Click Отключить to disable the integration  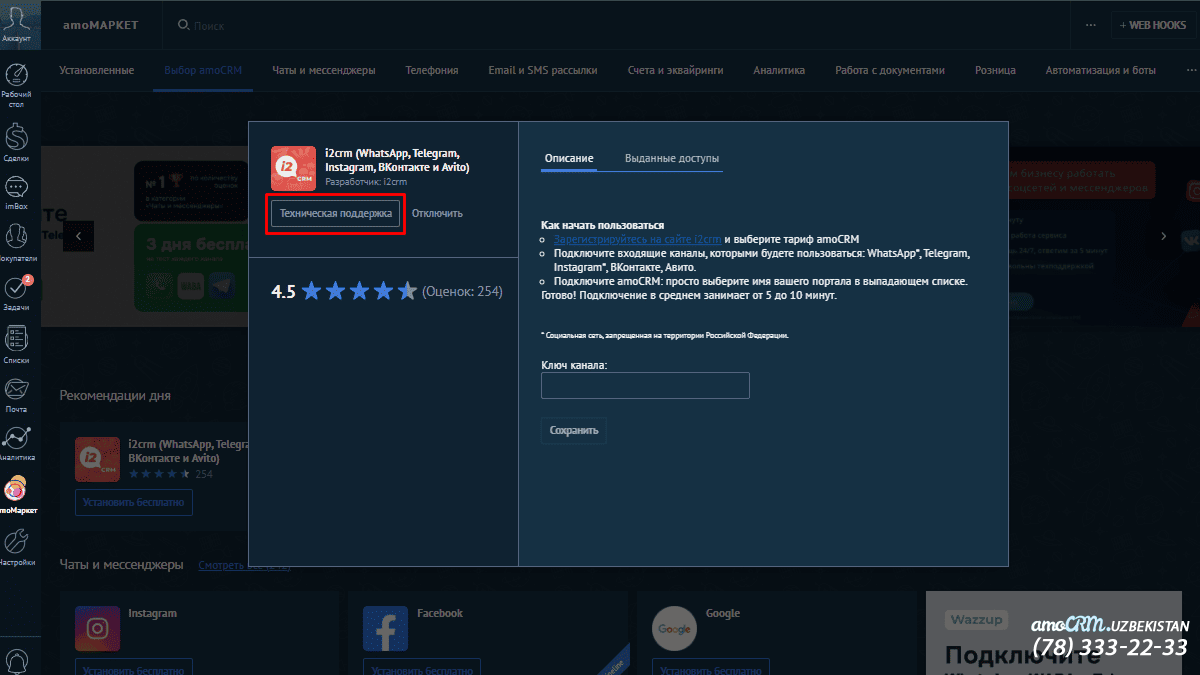coord(437,213)
